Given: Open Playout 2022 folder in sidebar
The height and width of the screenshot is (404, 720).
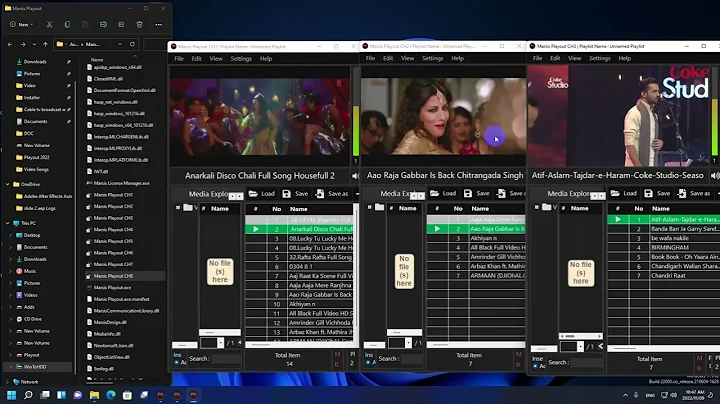Looking at the screenshot, I should 36,157.
